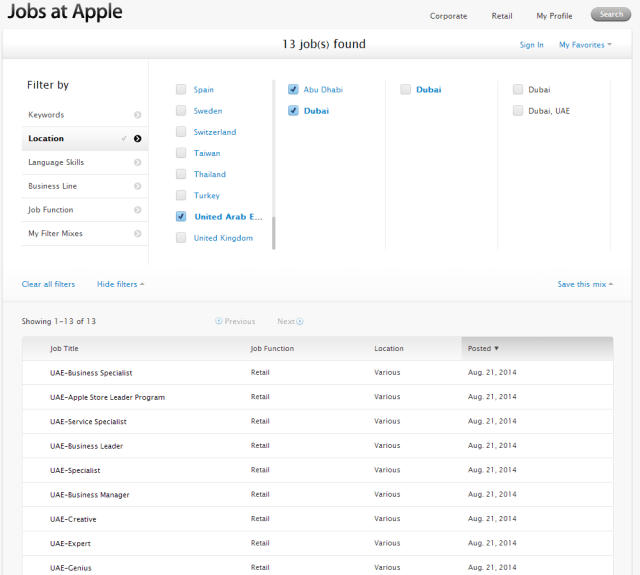Uncheck the checked Dubai checkbox beside Abu Dhabi

point(293,111)
